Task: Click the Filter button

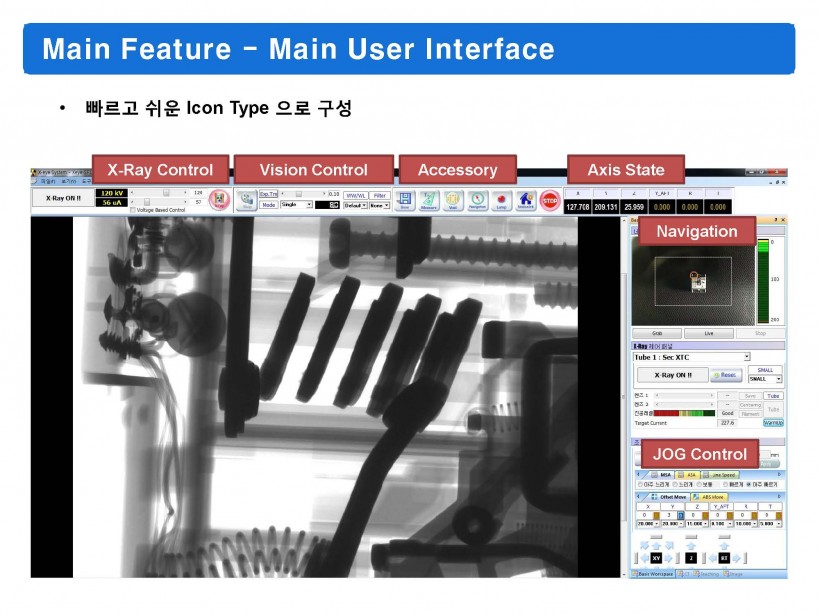Action: [380, 196]
